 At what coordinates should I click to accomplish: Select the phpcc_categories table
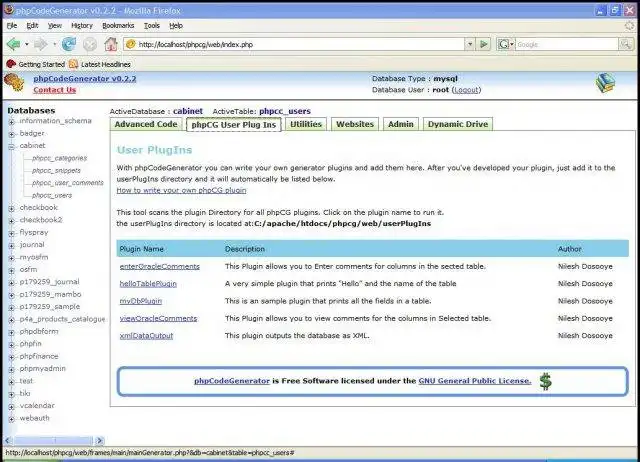point(59,158)
